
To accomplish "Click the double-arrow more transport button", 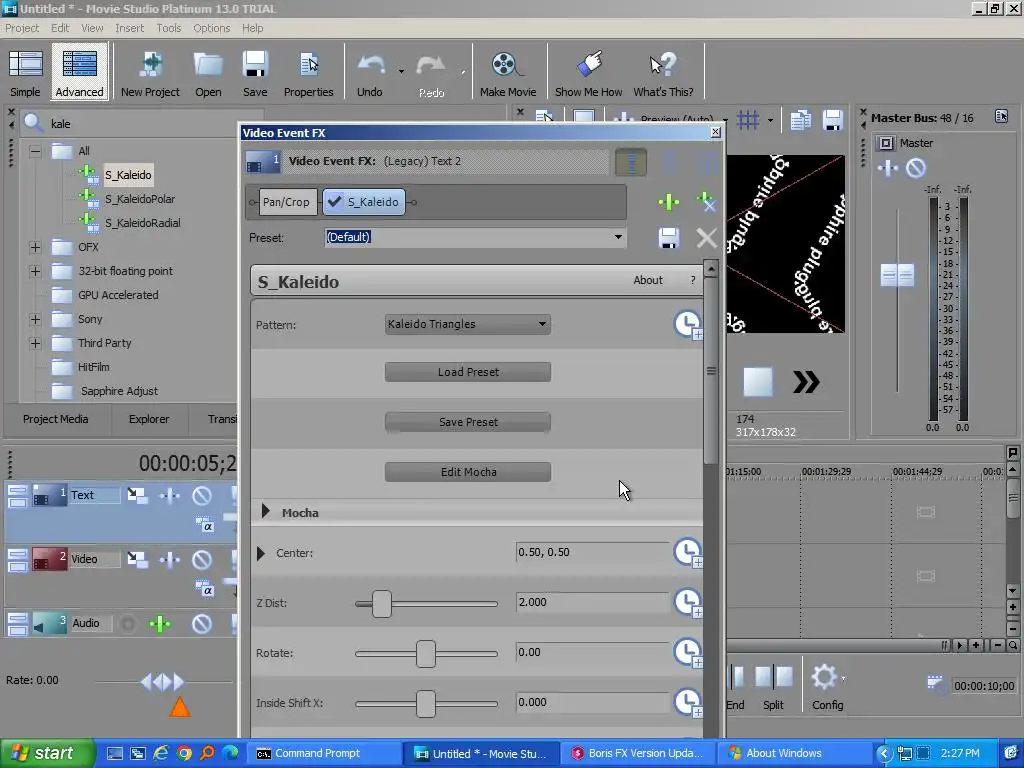I will [806, 382].
